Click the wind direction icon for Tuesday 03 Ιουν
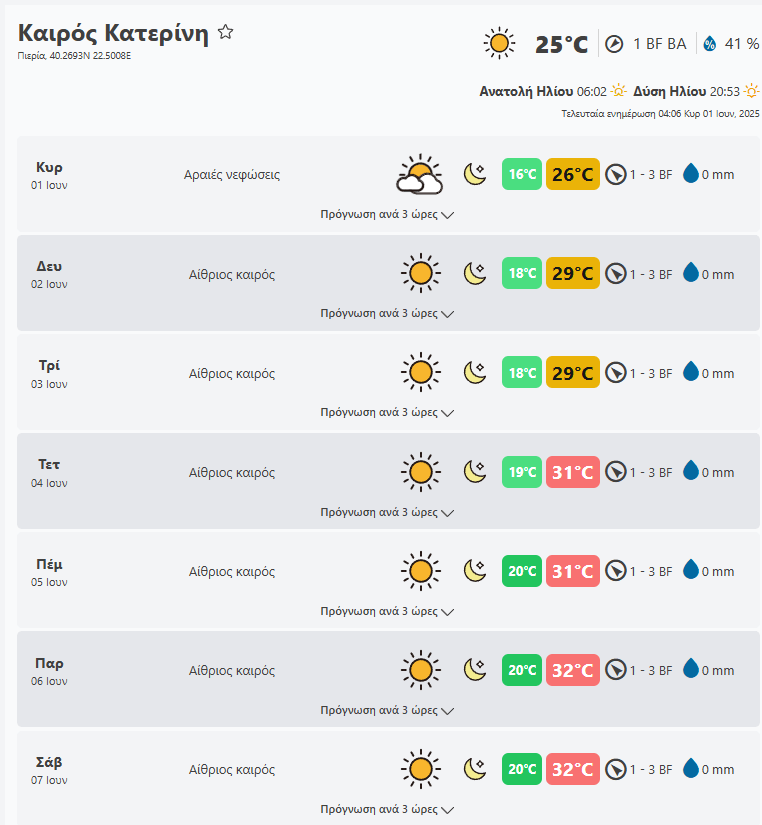Viewport: 762px width, 825px height. point(616,373)
